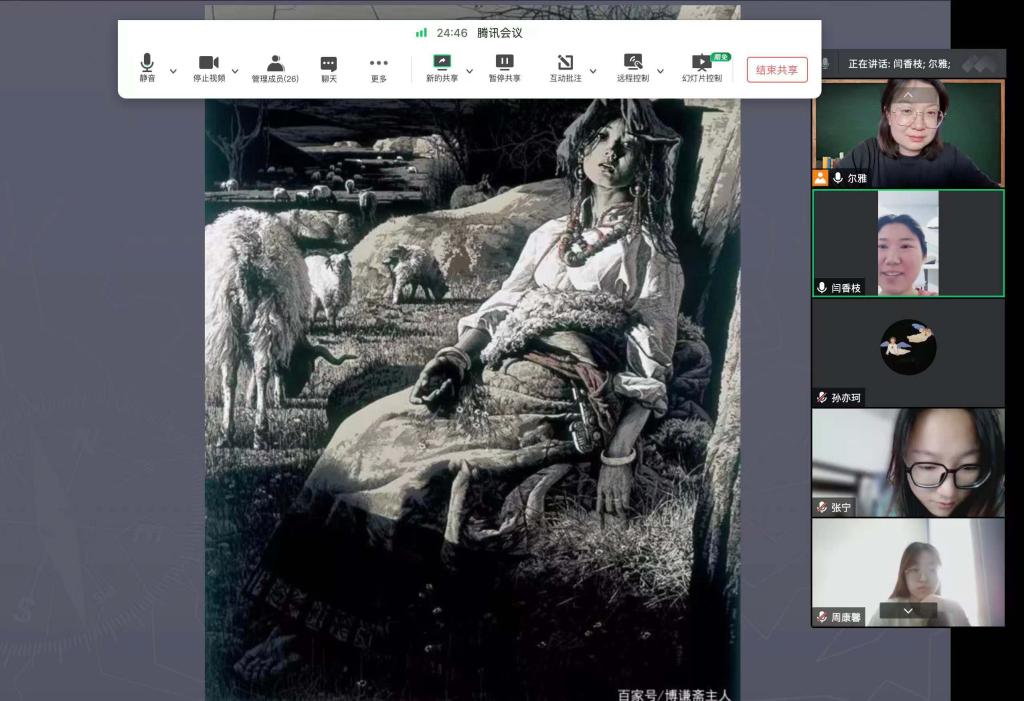
Task: Mute the microphone (静音)
Action: point(147,68)
